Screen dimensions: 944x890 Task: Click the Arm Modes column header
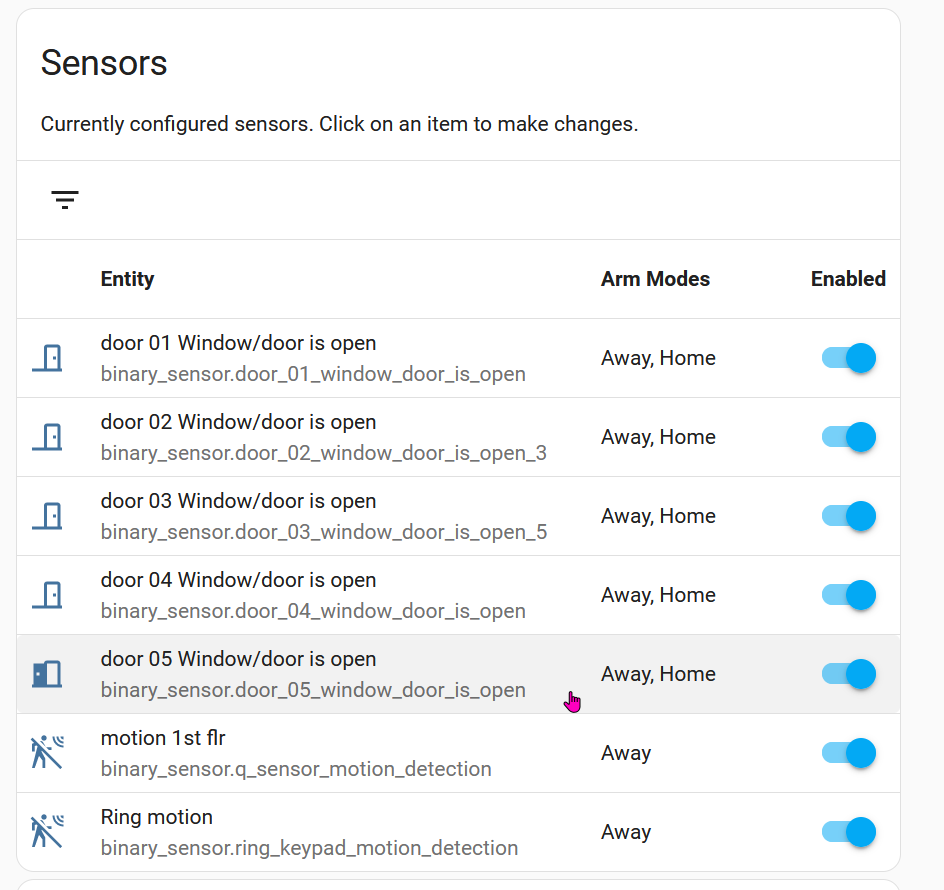tap(655, 279)
